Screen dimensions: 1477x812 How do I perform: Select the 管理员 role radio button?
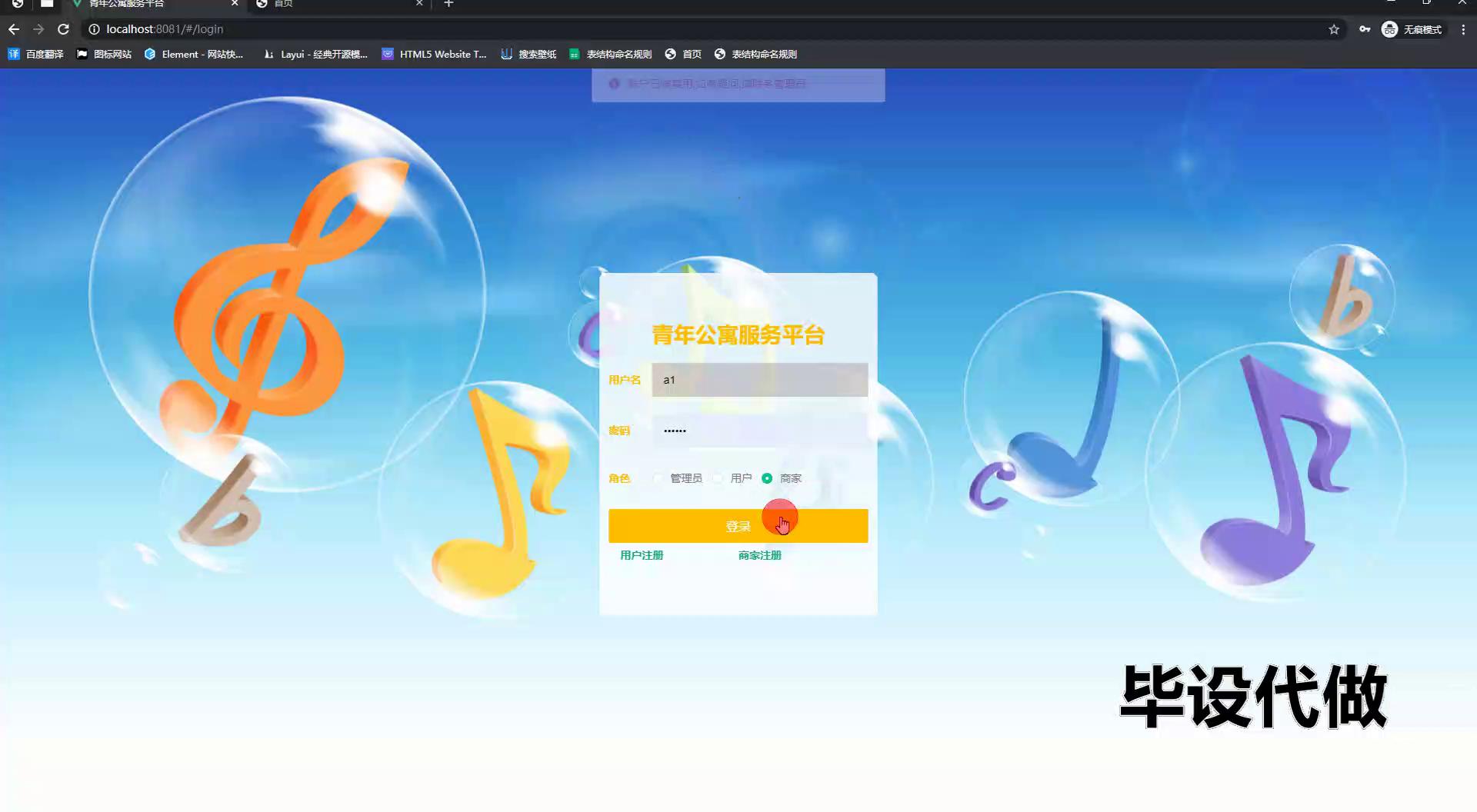pyautogui.click(x=658, y=478)
